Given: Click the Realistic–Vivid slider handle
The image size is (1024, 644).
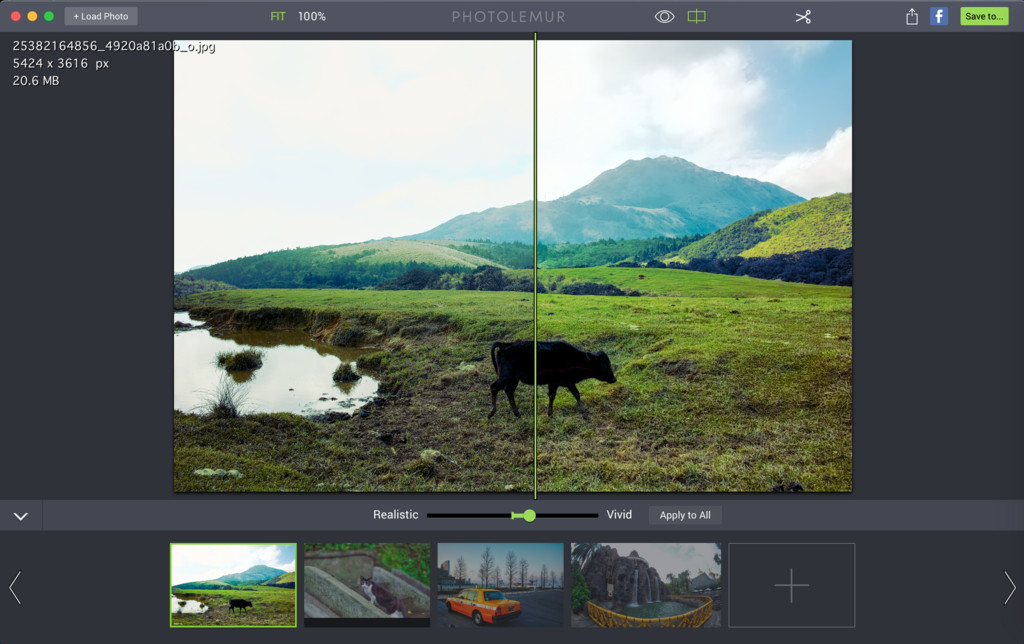Looking at the screenshot, I should (x=529, y=515).
